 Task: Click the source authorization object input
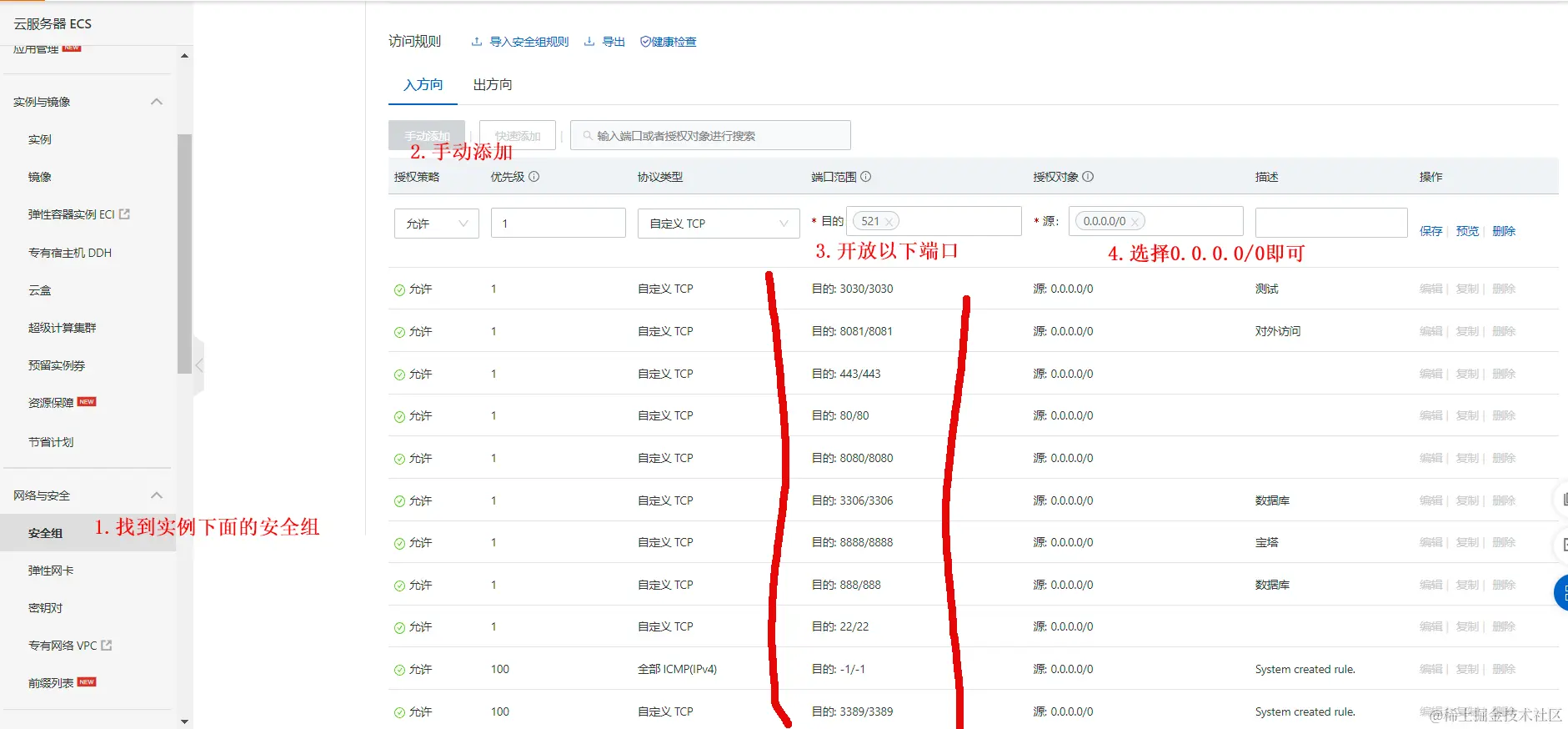coord(1155,221)
